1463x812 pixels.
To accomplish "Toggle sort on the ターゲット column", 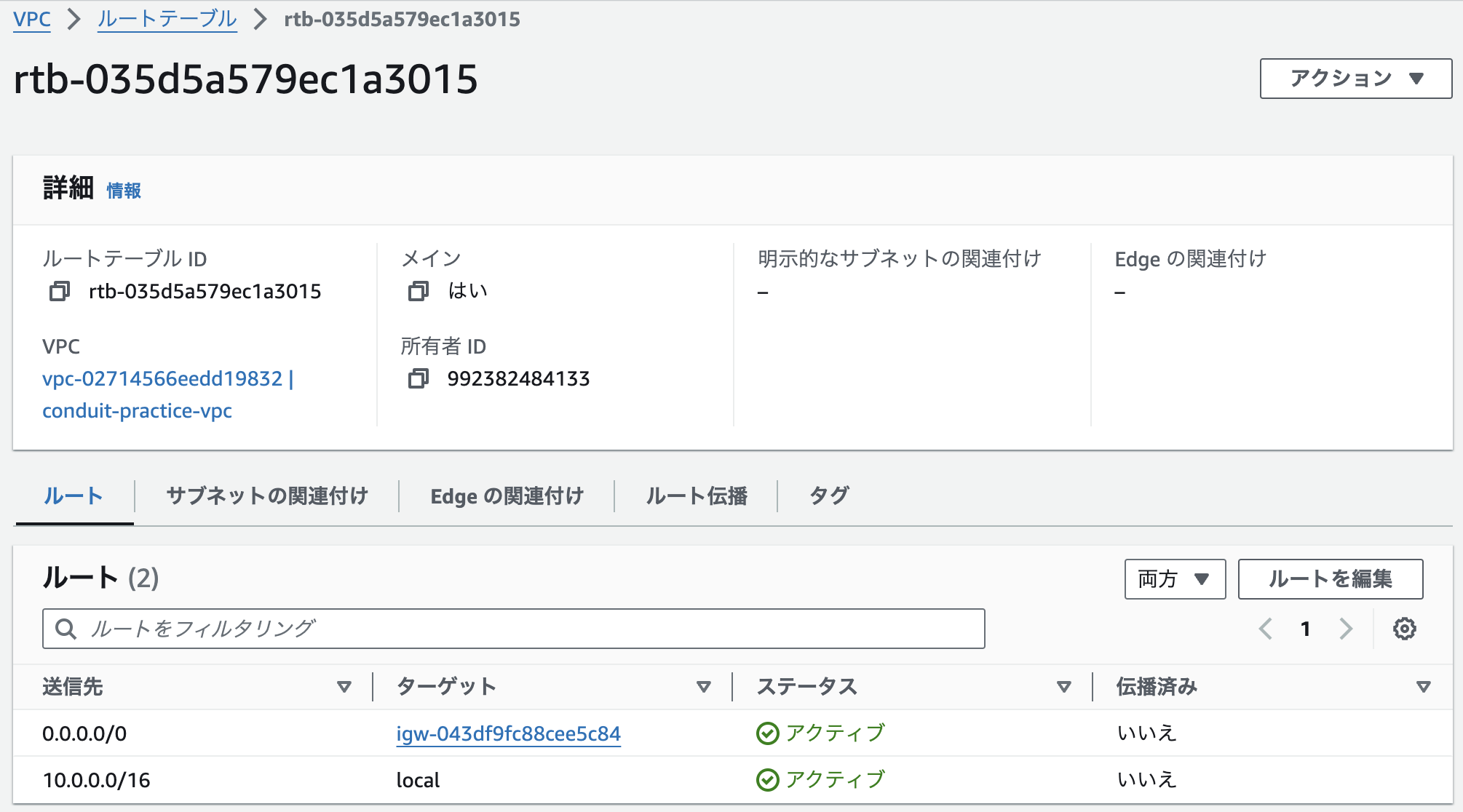I will (704, 686).
